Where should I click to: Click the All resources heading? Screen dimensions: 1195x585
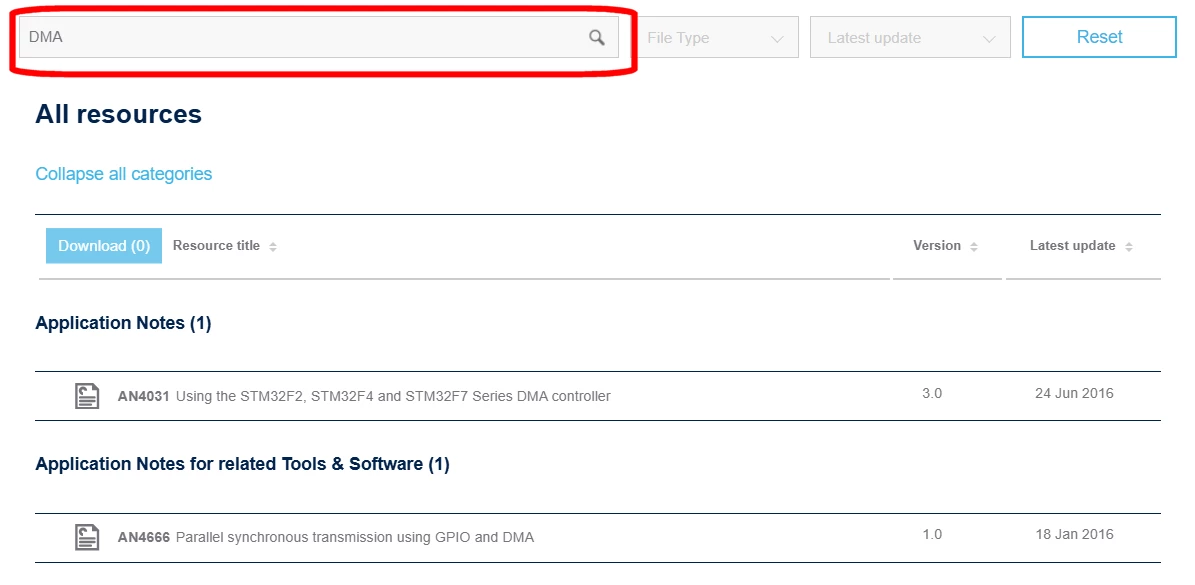[x=118, y=114]
